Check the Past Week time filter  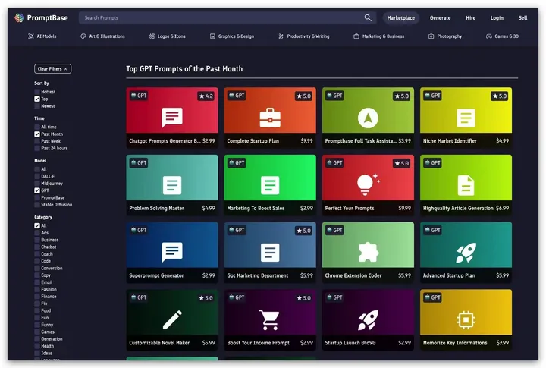pyautogui.click(x=37, y=141)
